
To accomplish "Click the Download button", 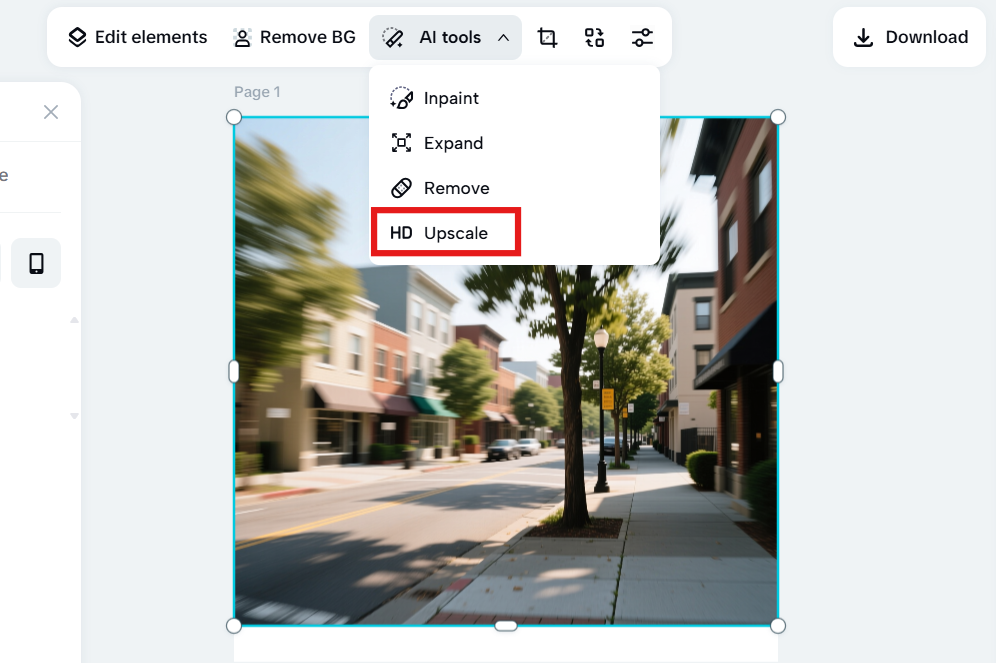I will tap(909, 37).
